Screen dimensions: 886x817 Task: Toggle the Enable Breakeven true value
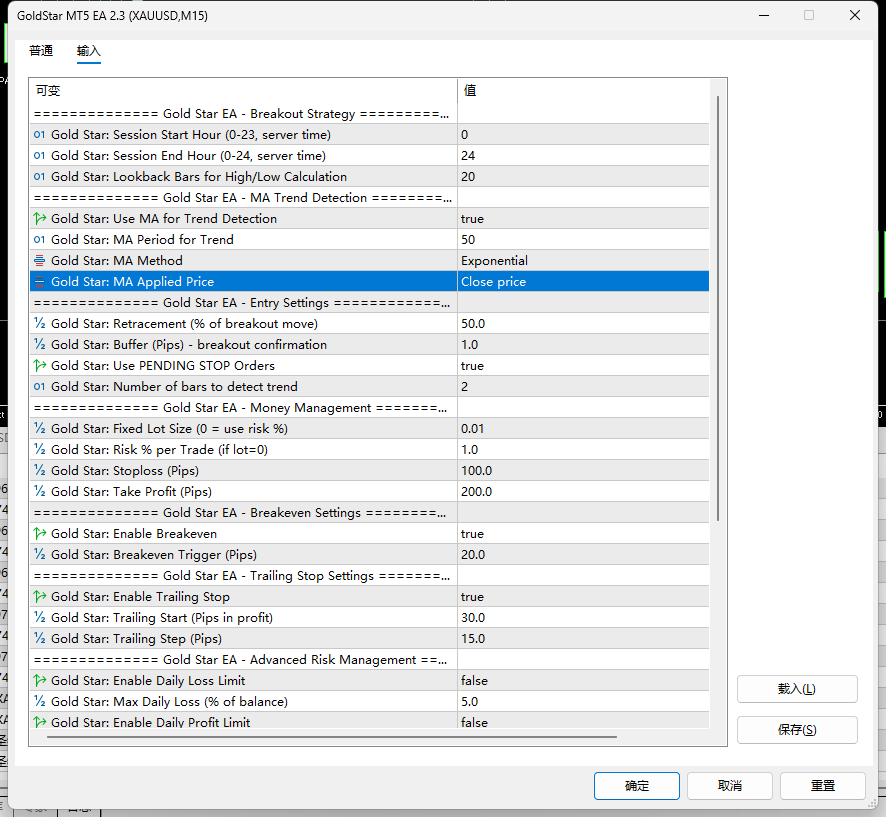583,534
